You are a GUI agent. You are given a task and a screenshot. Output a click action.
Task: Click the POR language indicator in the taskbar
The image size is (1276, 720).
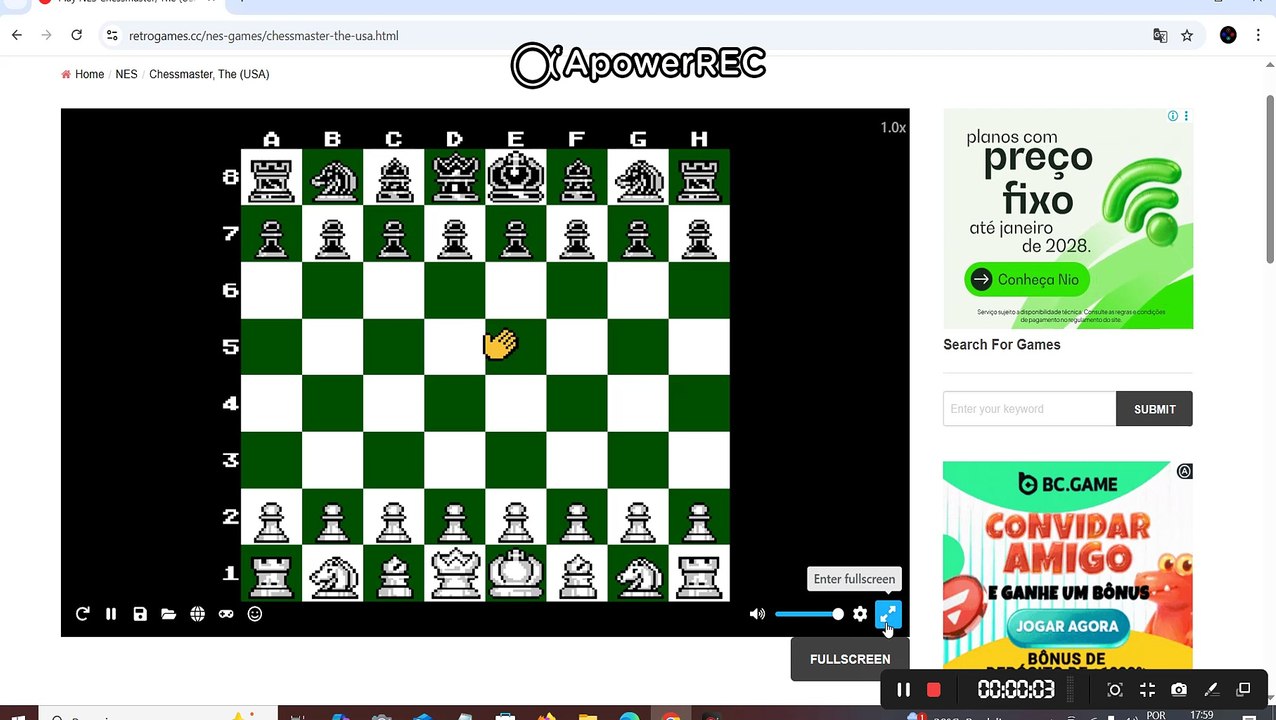(1156, 715)
